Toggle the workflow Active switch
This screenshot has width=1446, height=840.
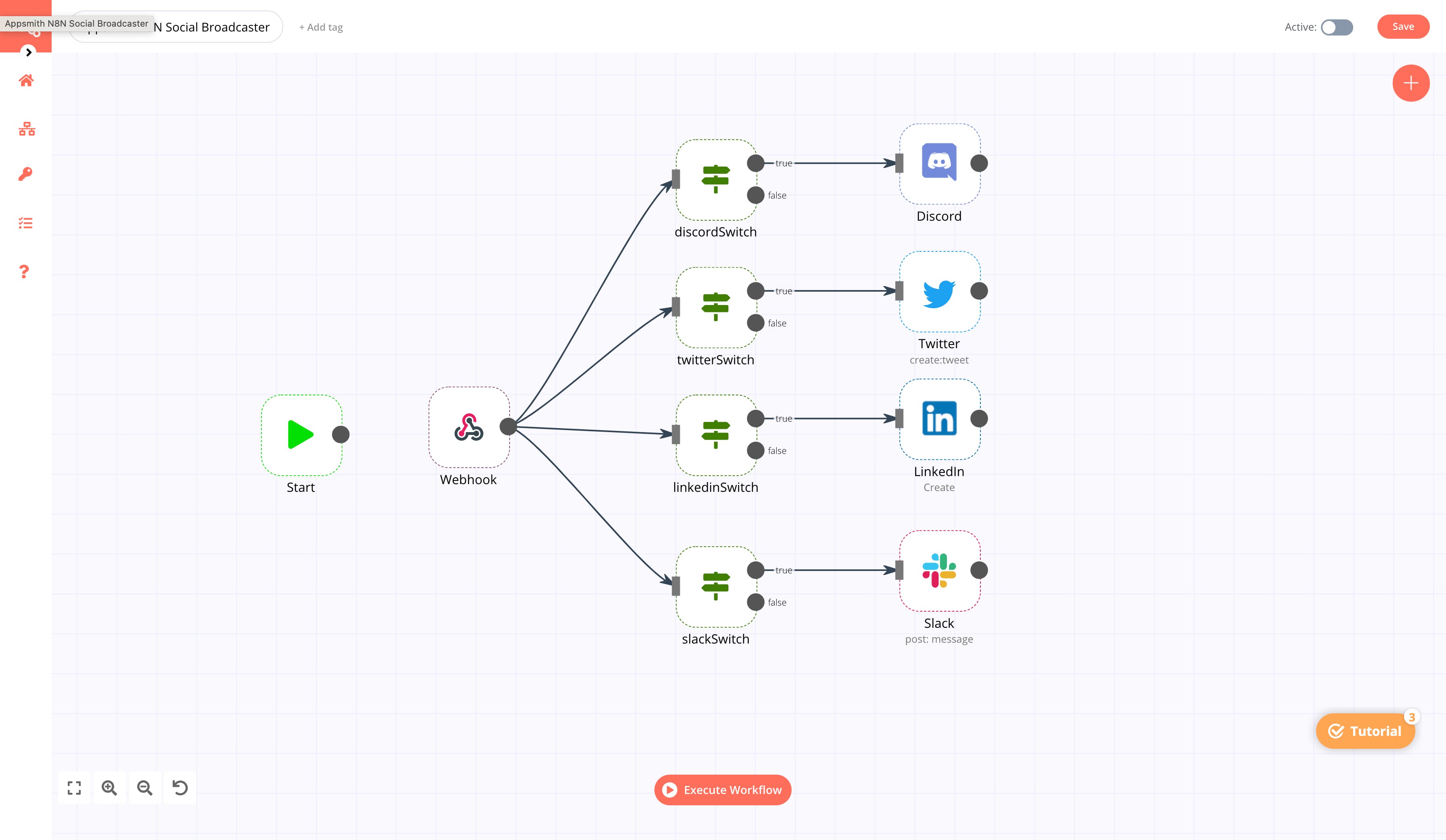pyautogui.click(x=1336, y=27)
